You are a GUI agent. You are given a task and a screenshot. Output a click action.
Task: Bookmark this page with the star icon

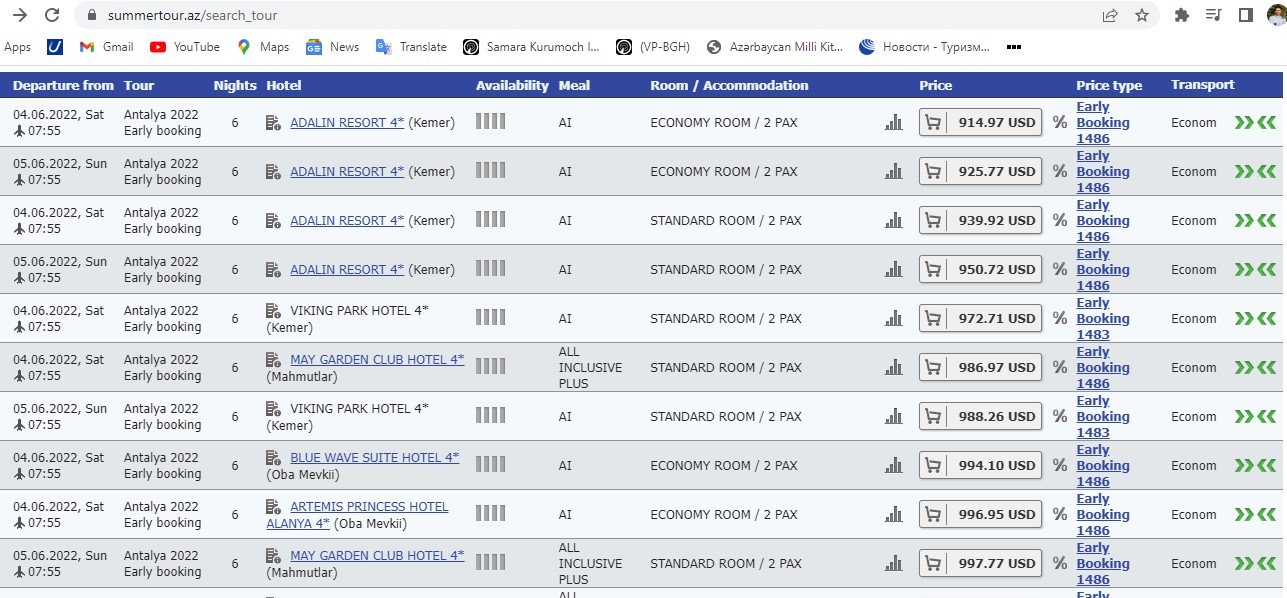(1141, 15)
